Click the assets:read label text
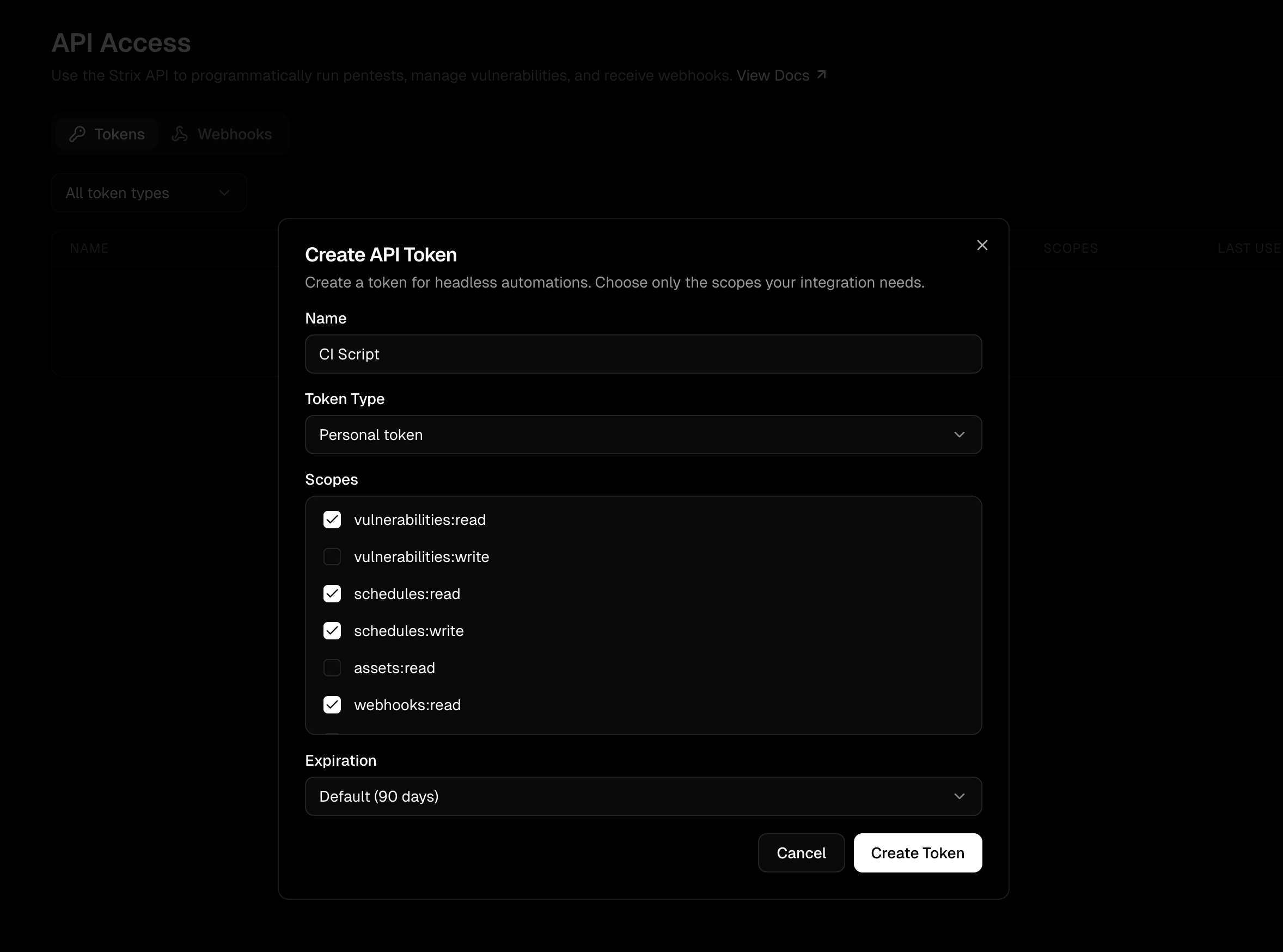The height and width of the screenshot is (952, 1283). (x=395, y=668)
